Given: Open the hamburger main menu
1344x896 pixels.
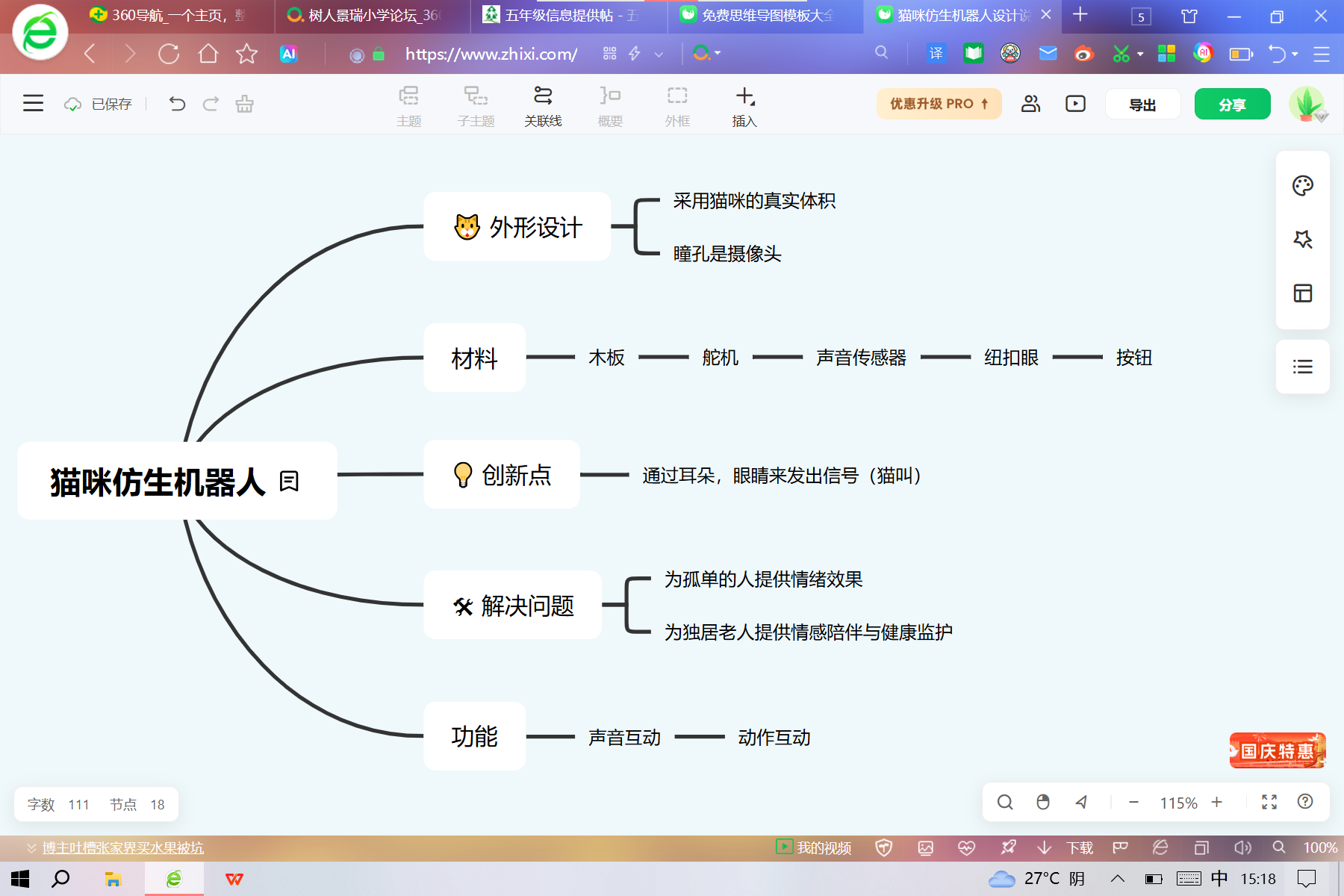Looking at the screenshot, I should (33, 103).
